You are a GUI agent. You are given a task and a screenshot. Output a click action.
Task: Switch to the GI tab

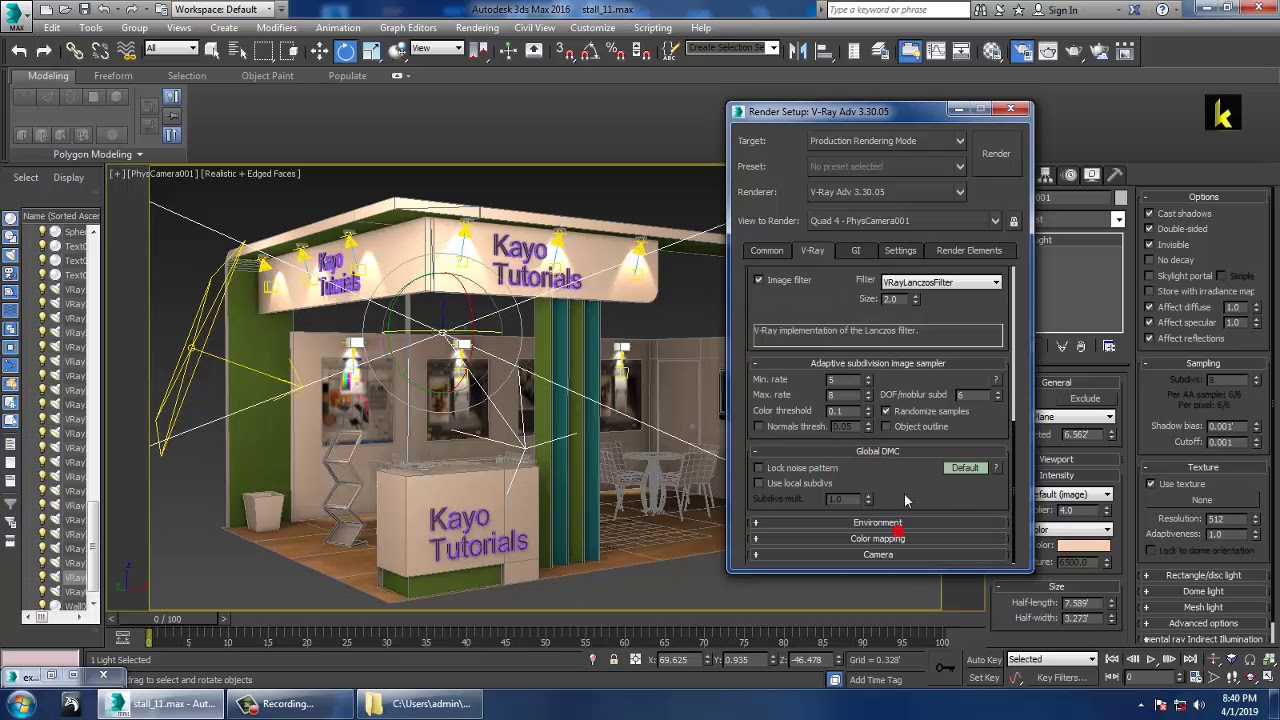coord(855,251)
